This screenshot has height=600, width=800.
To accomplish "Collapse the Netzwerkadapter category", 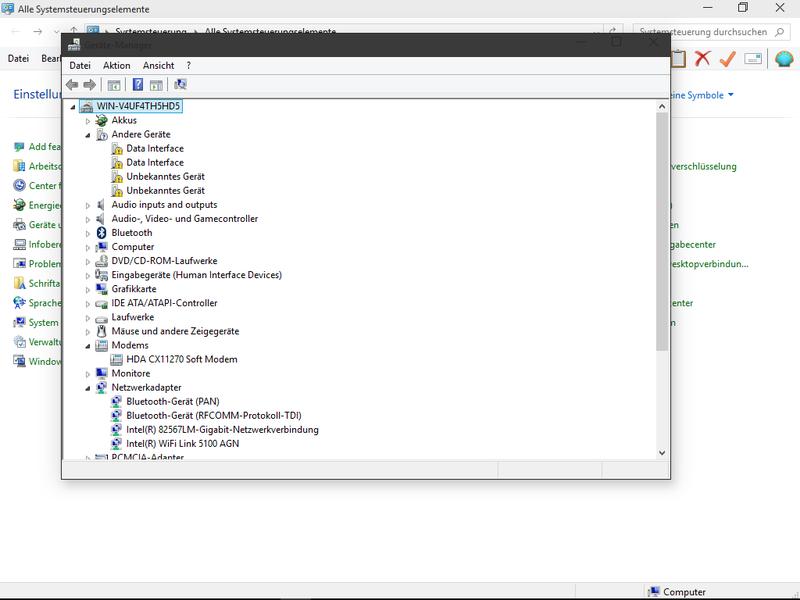I will click(88, 388).
